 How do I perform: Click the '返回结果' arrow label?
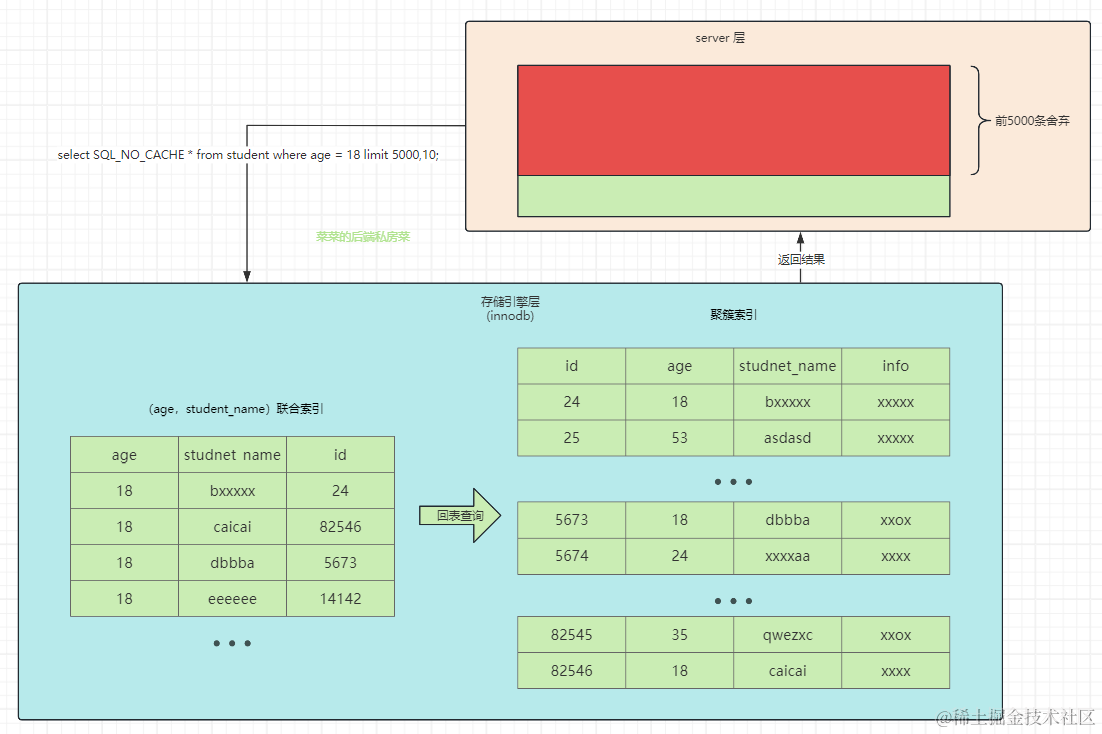(x=801, y=259)
